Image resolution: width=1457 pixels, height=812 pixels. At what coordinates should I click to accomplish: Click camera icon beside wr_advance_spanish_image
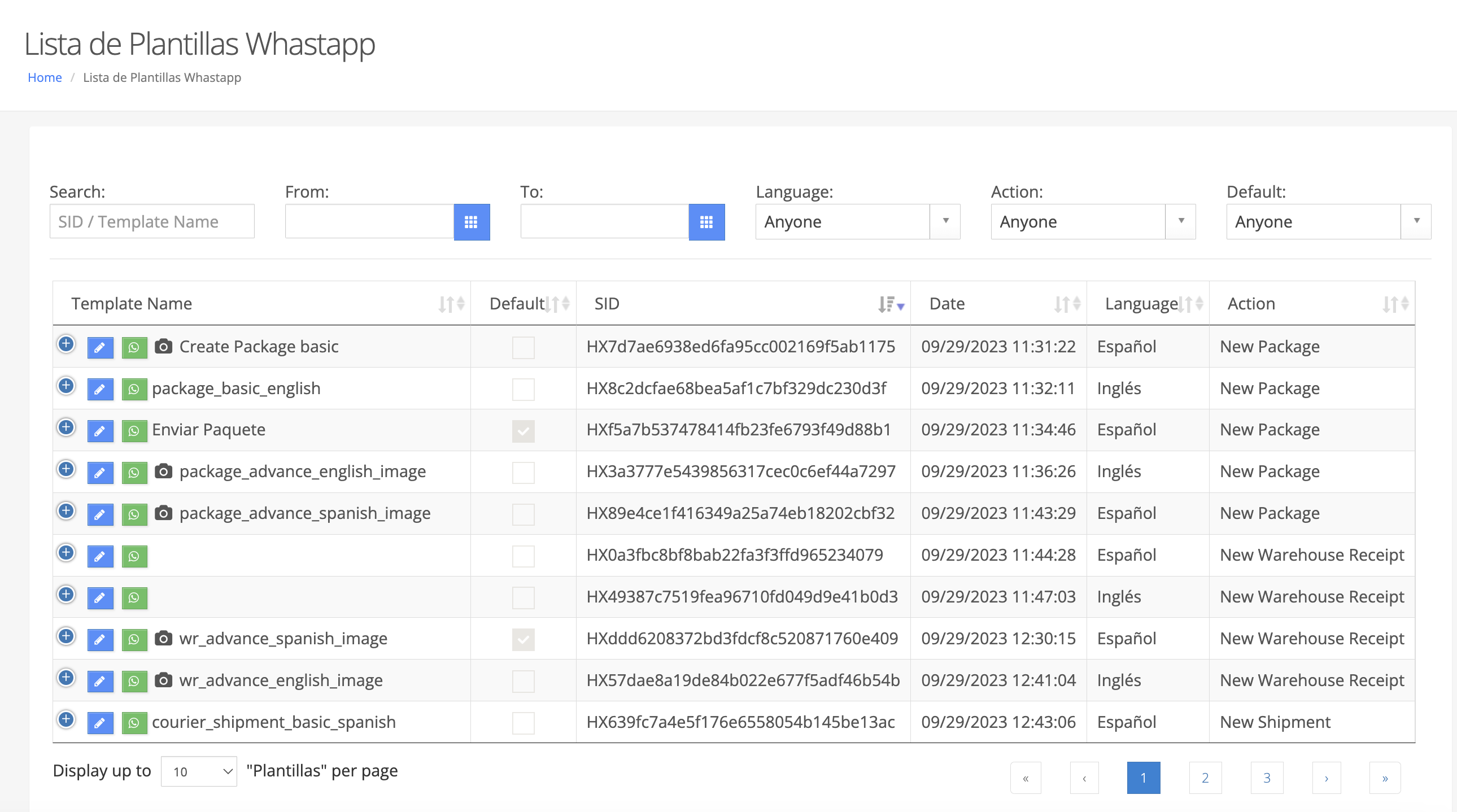(163, 639)
